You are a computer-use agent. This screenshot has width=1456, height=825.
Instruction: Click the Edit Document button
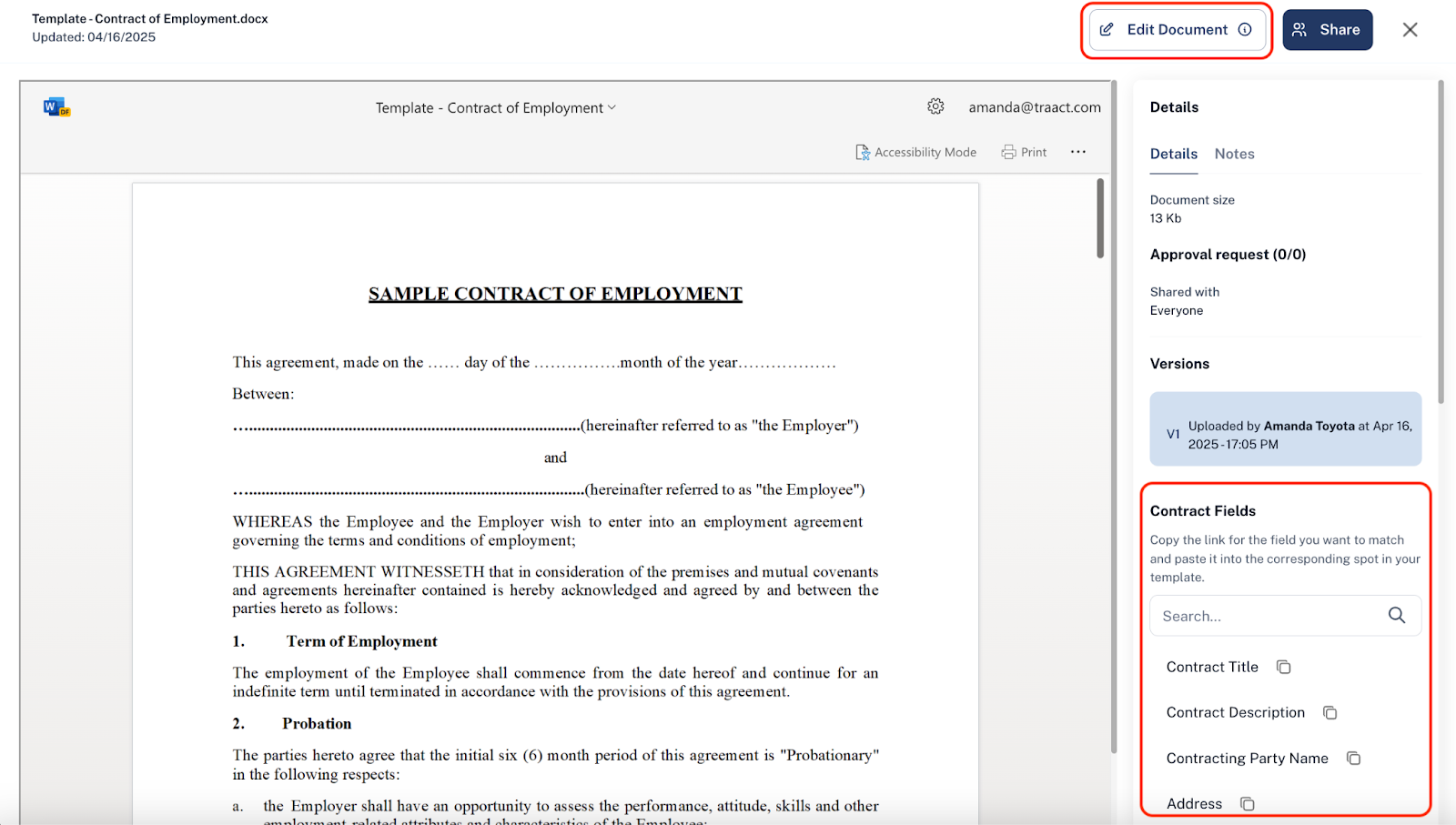click(x=1177, y=30)
